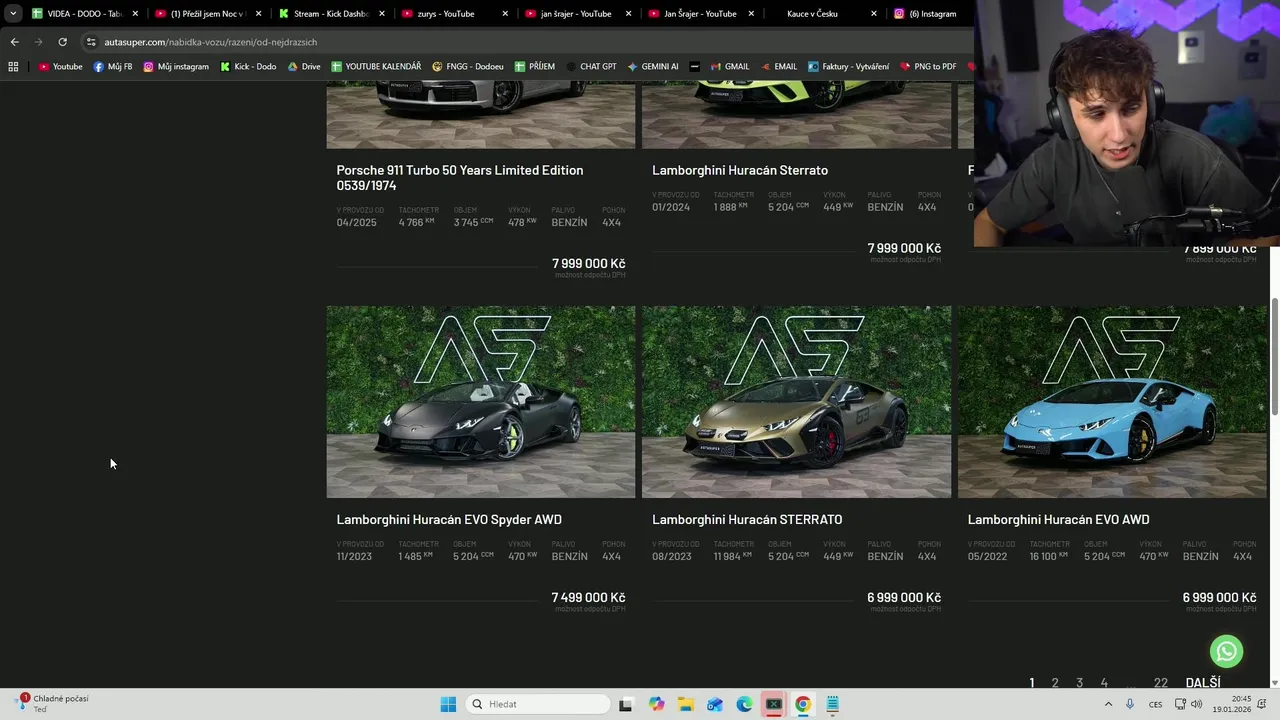Open the Drive bookmark
The image size is (1280, 720).
tap(304, 67)
